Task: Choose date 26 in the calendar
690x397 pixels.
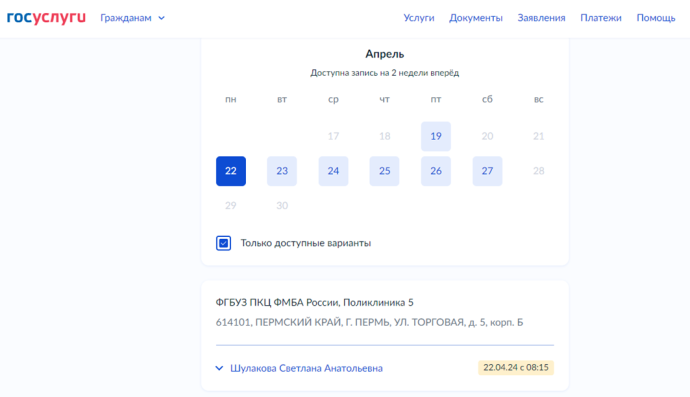Action: point(436,171)
